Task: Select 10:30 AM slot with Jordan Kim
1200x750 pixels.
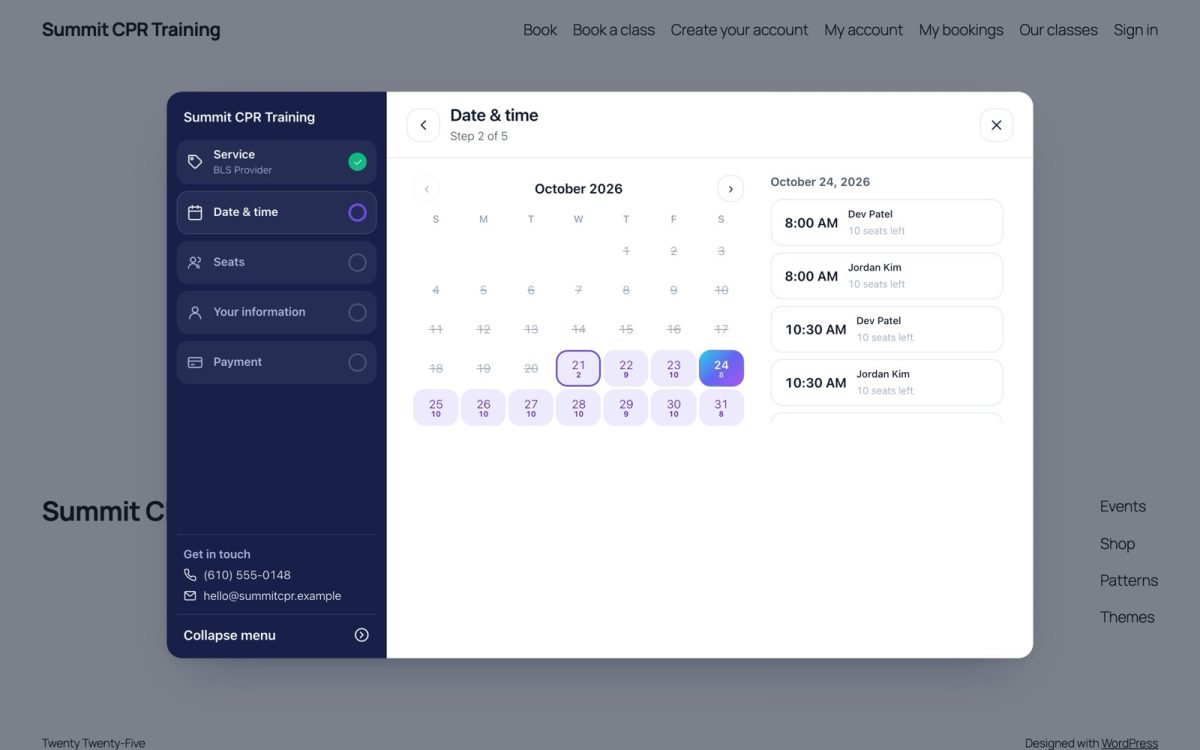Action: [887, 382]
